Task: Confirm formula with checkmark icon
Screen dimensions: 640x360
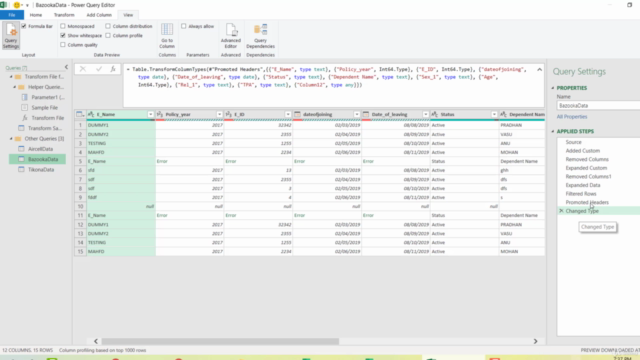Action: click(99, 69)
